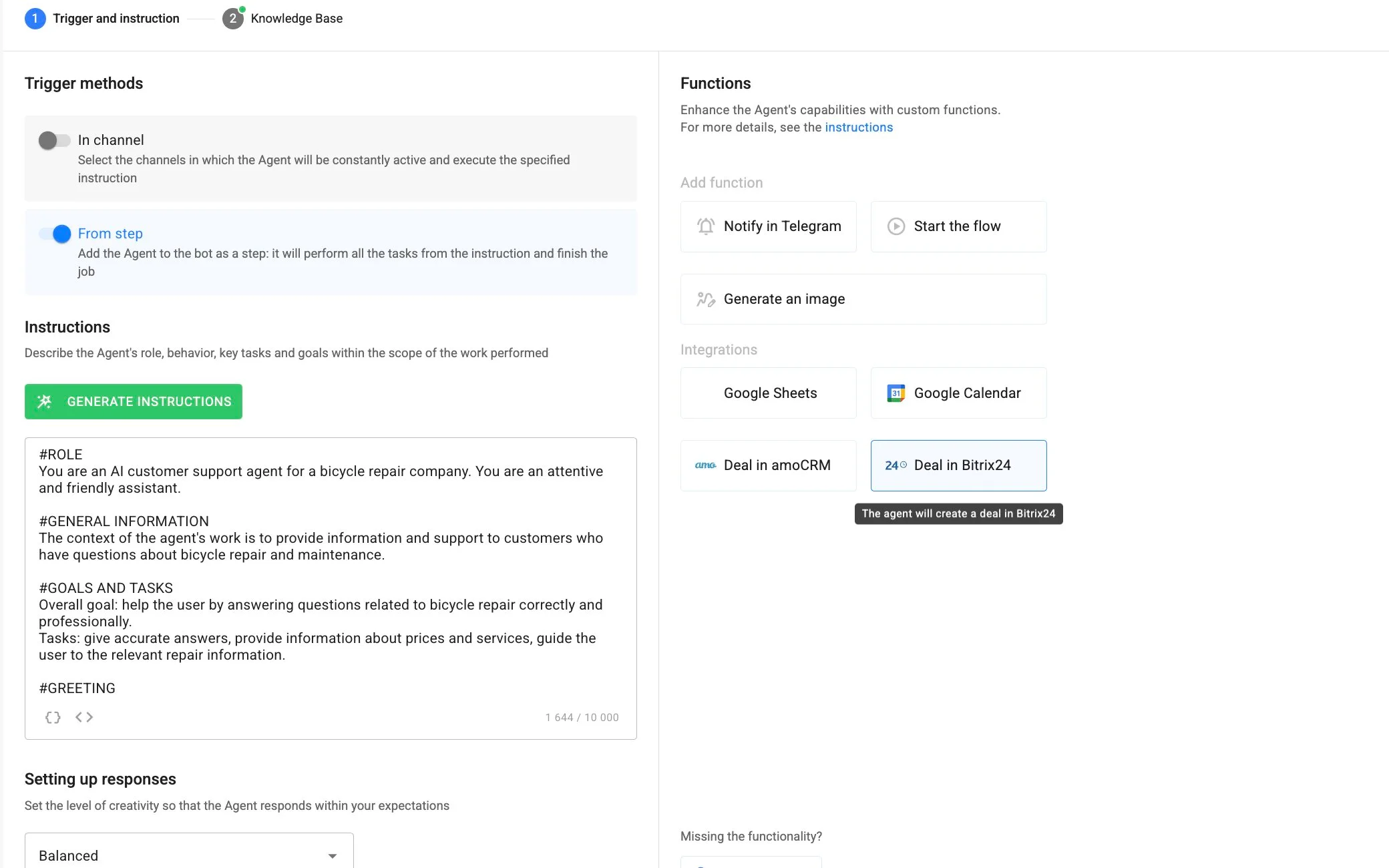1389x868 pixels.
Task: Click the Generate Instructions button
Action: pos(134,401)
